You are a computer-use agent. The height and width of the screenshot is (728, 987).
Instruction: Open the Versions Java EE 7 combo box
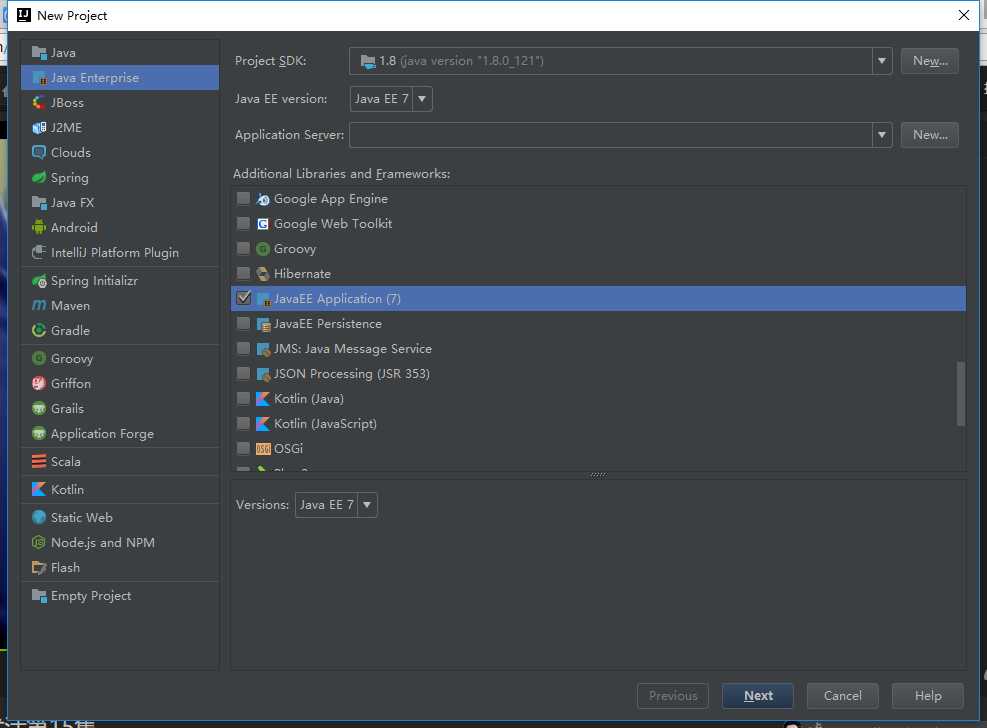pos(336,505)
